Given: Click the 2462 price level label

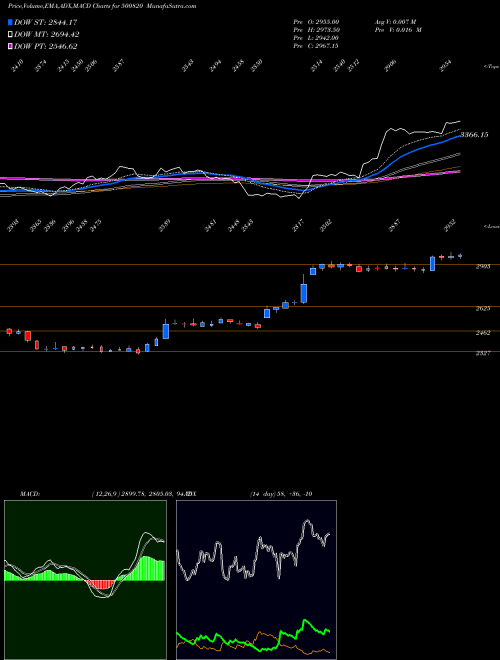Looking at the screenshot, I should tap(483, 333).
